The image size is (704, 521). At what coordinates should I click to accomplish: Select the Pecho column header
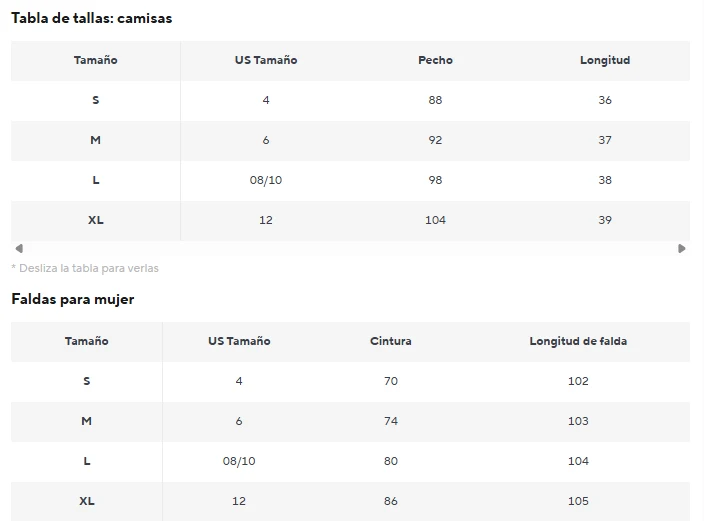coord(435,60)
